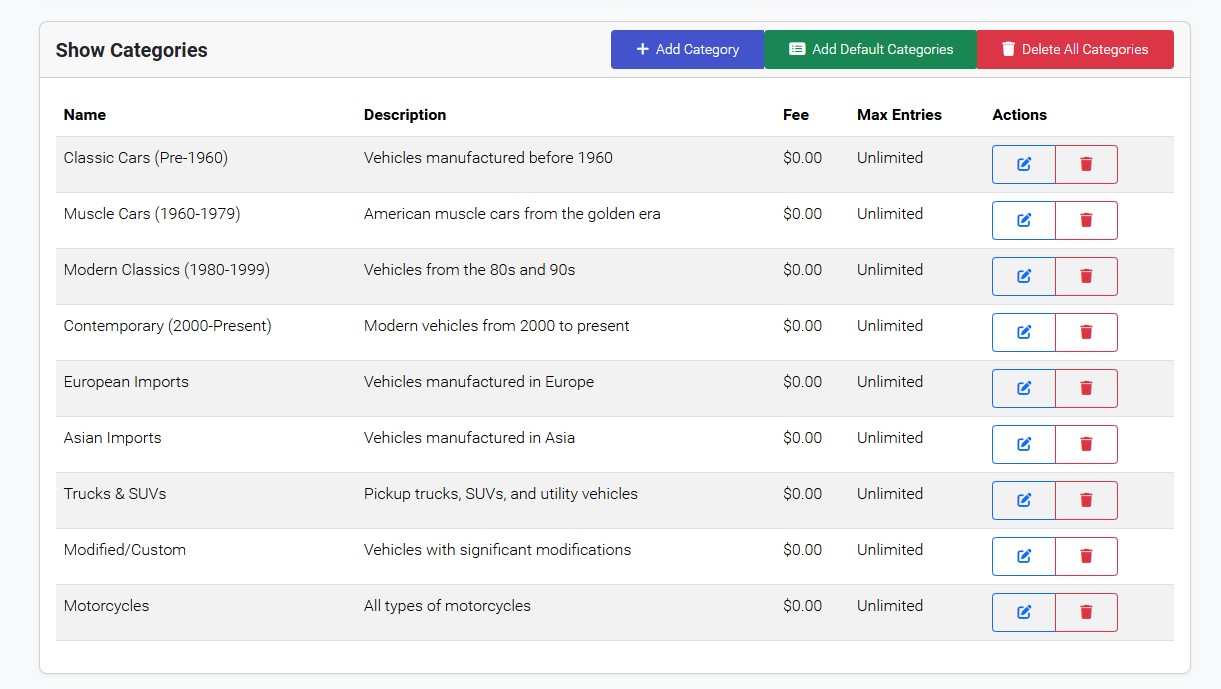
Task: Delete the European Imports category
Action: (x=1086, y=388)
